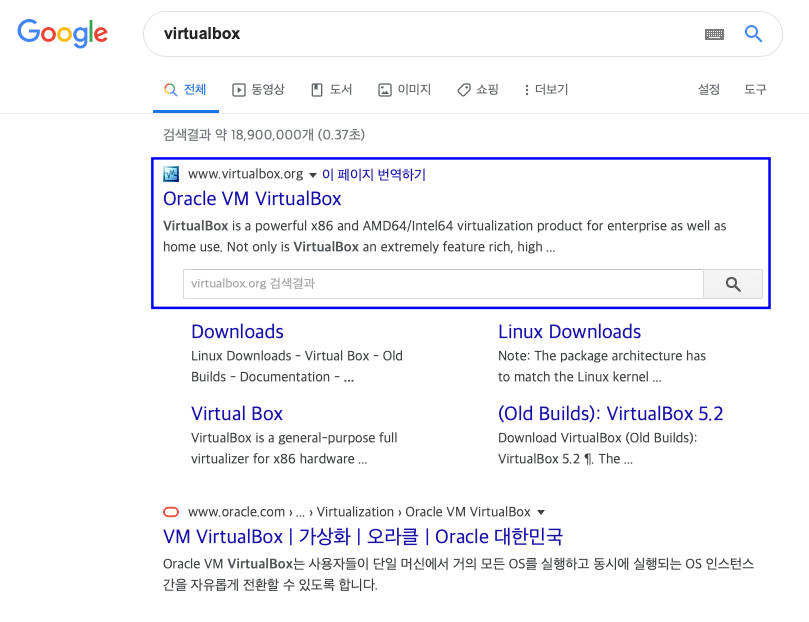
Task: Click 'Note: The package architecture has' snippet
Action: [x=602, y=366]
